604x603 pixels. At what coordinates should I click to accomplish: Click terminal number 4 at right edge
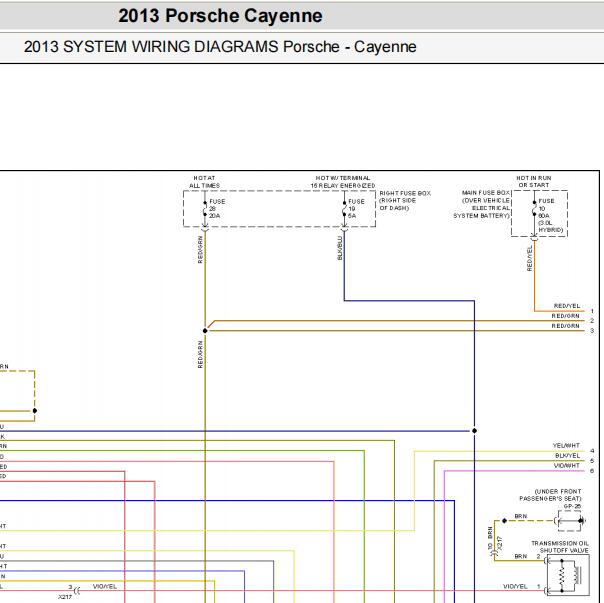pos(592,450)
